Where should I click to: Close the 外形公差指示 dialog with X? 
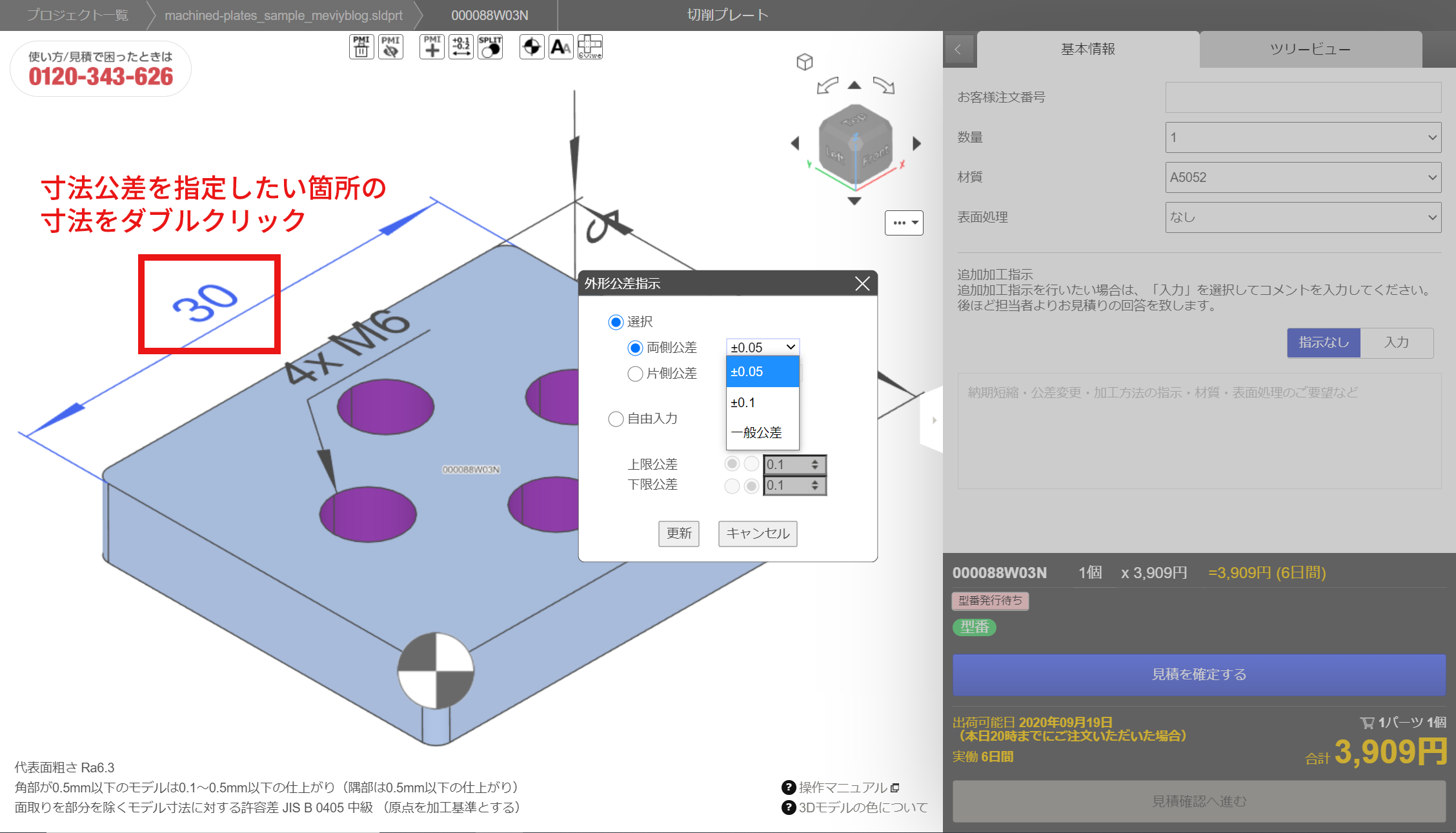862,283
